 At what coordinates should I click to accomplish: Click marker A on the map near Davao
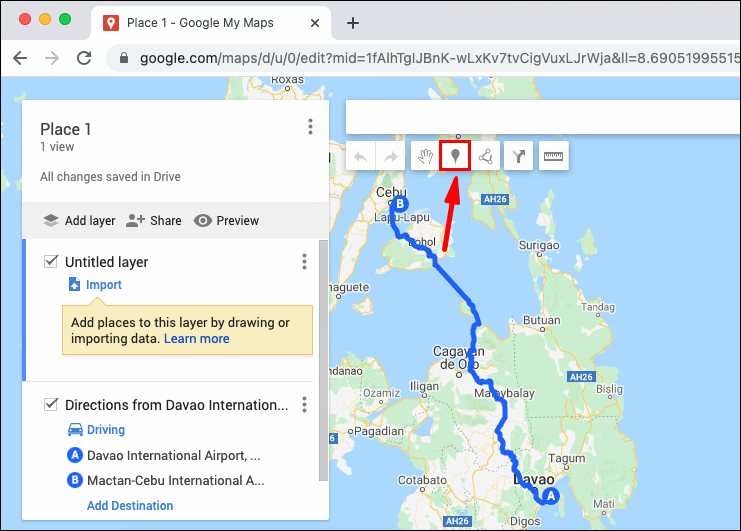click(551, 496)
